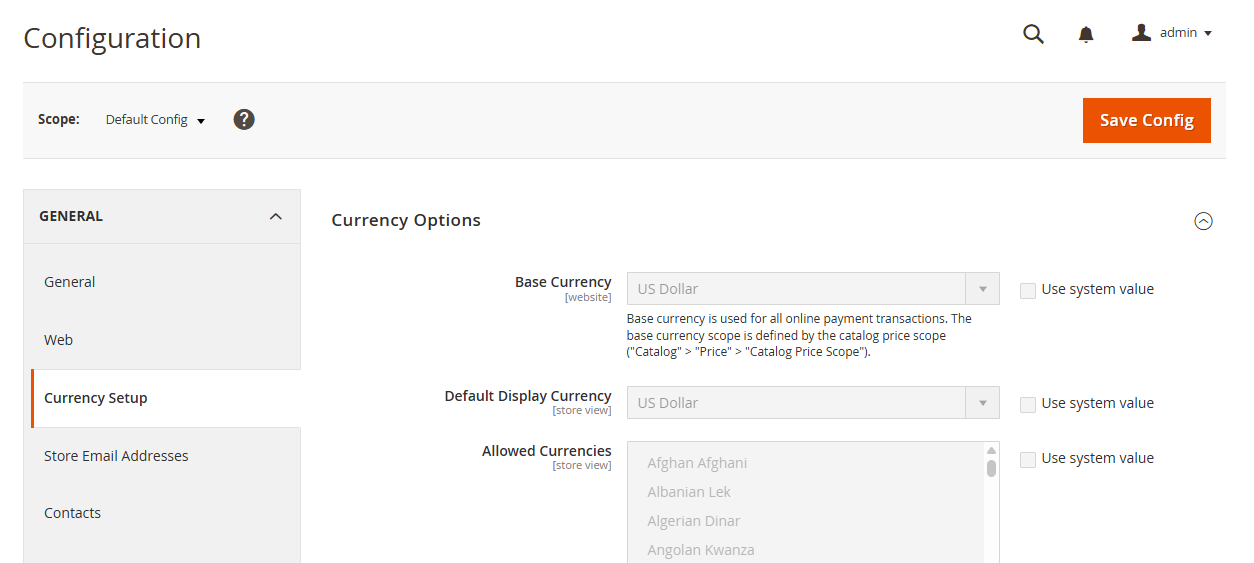Enable Use system value for Default Display Currency
The height and width of the screenshot is (563, 1254).
[x=1028, y=404]
